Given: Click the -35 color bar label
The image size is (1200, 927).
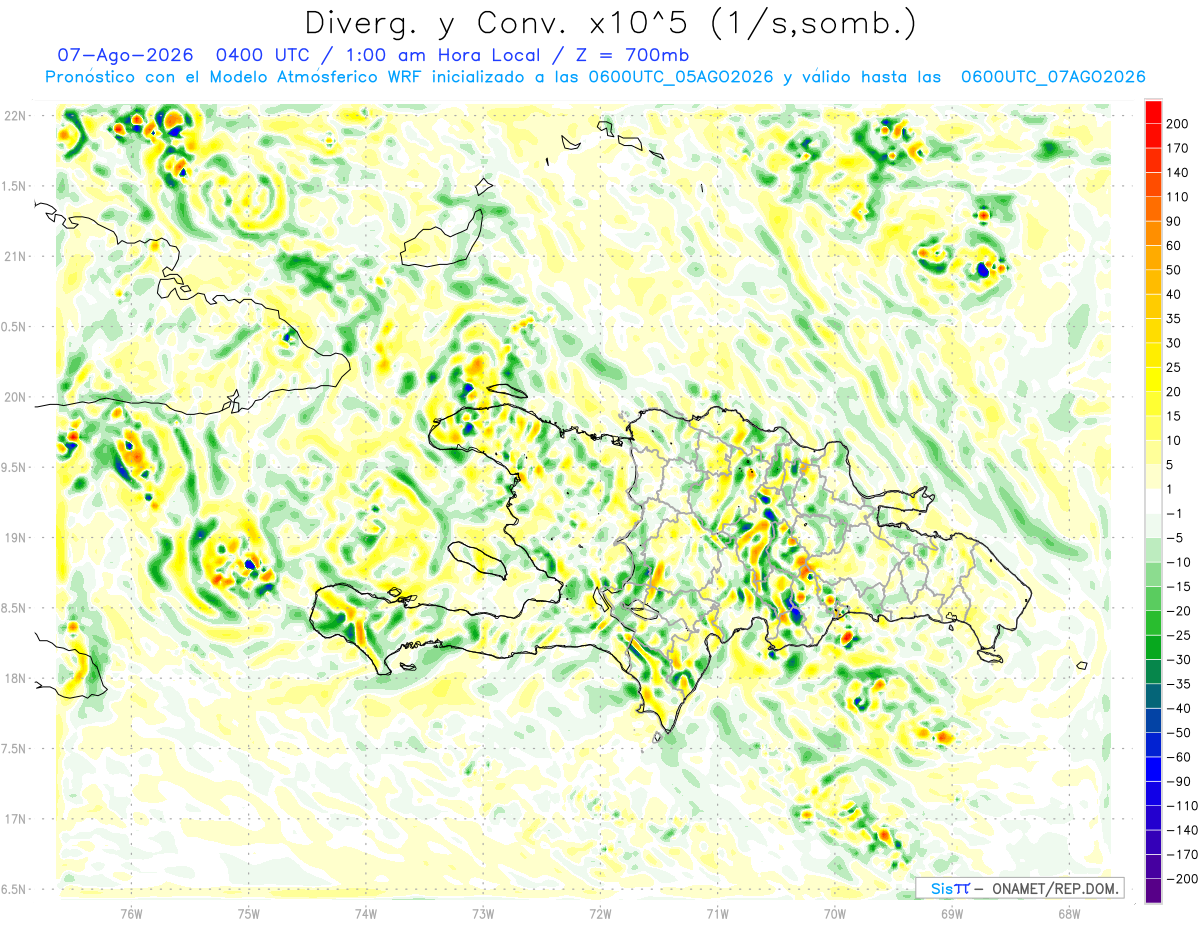Looking at the screenshot, I should tap(1179, 684).
